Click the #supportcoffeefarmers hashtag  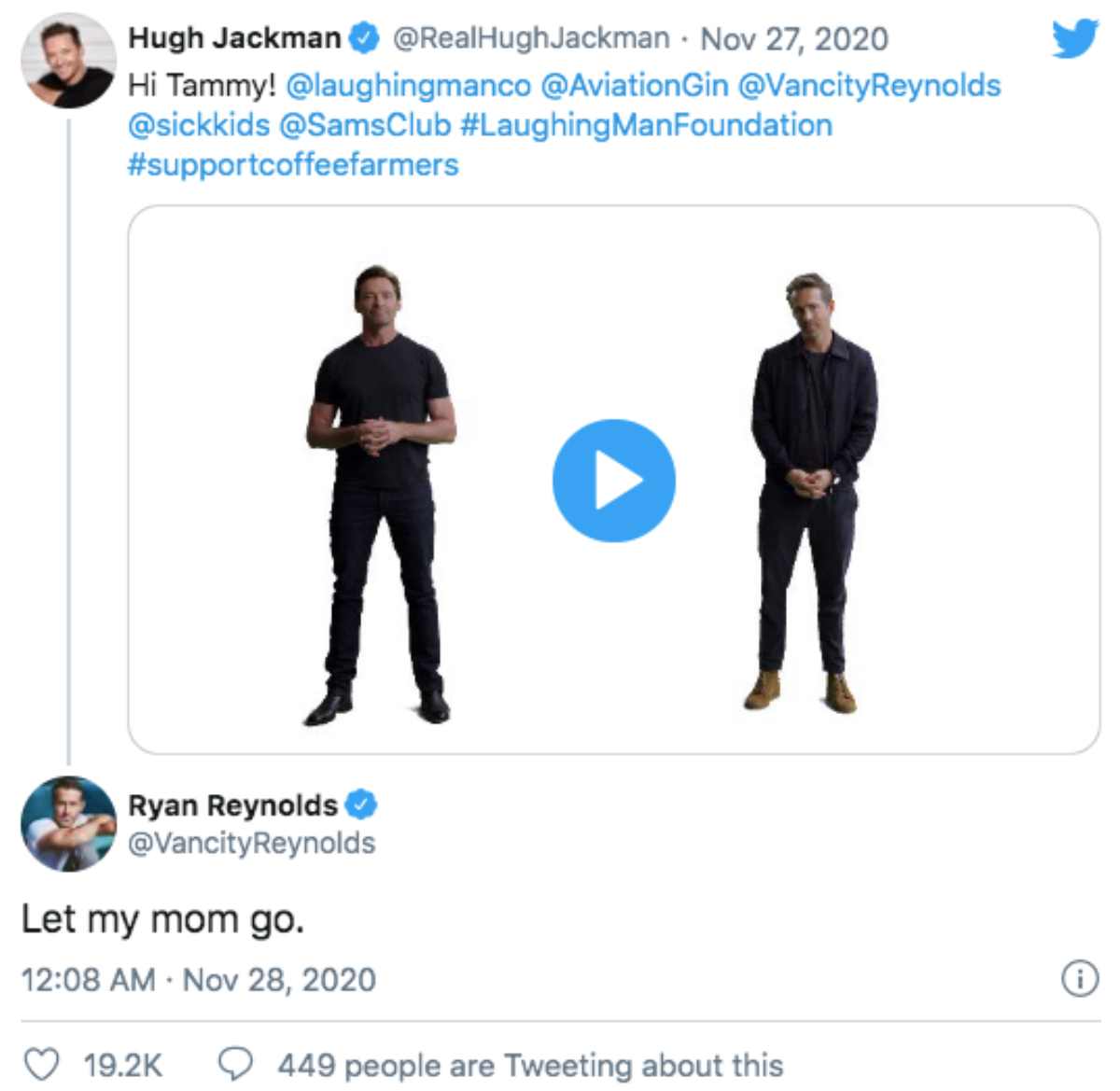[x=293, y=165]
